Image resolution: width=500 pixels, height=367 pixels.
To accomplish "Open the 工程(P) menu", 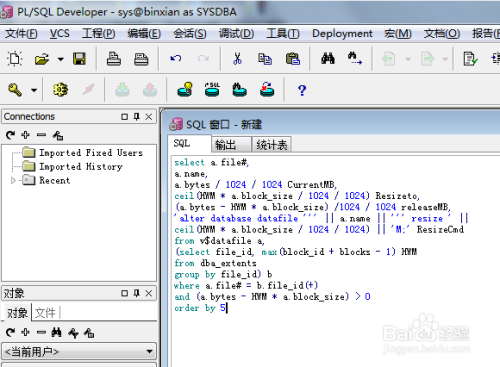I will pos(99,34).
